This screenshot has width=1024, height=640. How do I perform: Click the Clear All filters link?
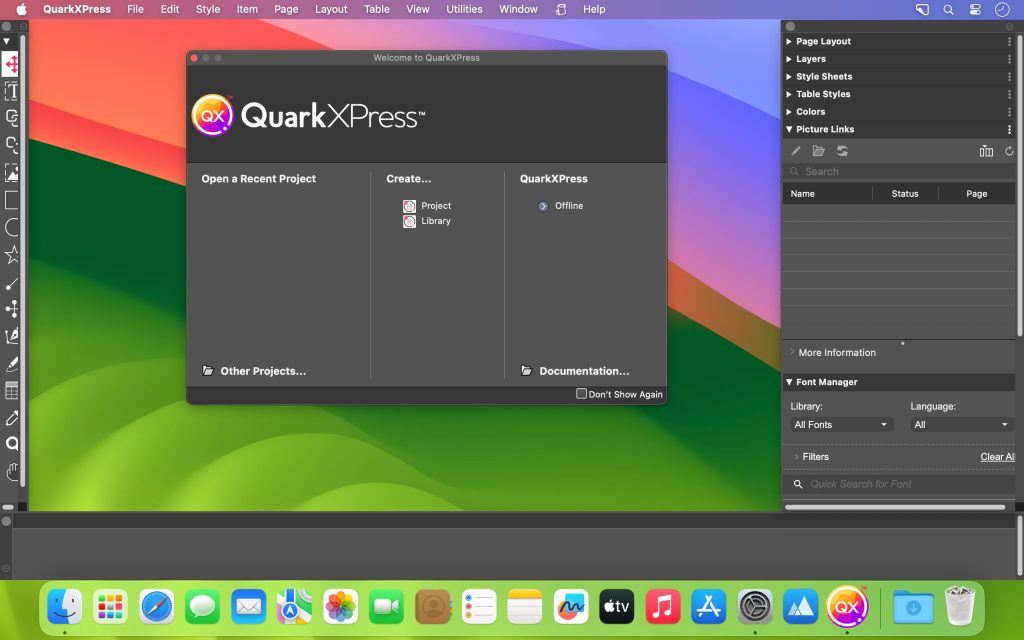(x=997, y=456)
